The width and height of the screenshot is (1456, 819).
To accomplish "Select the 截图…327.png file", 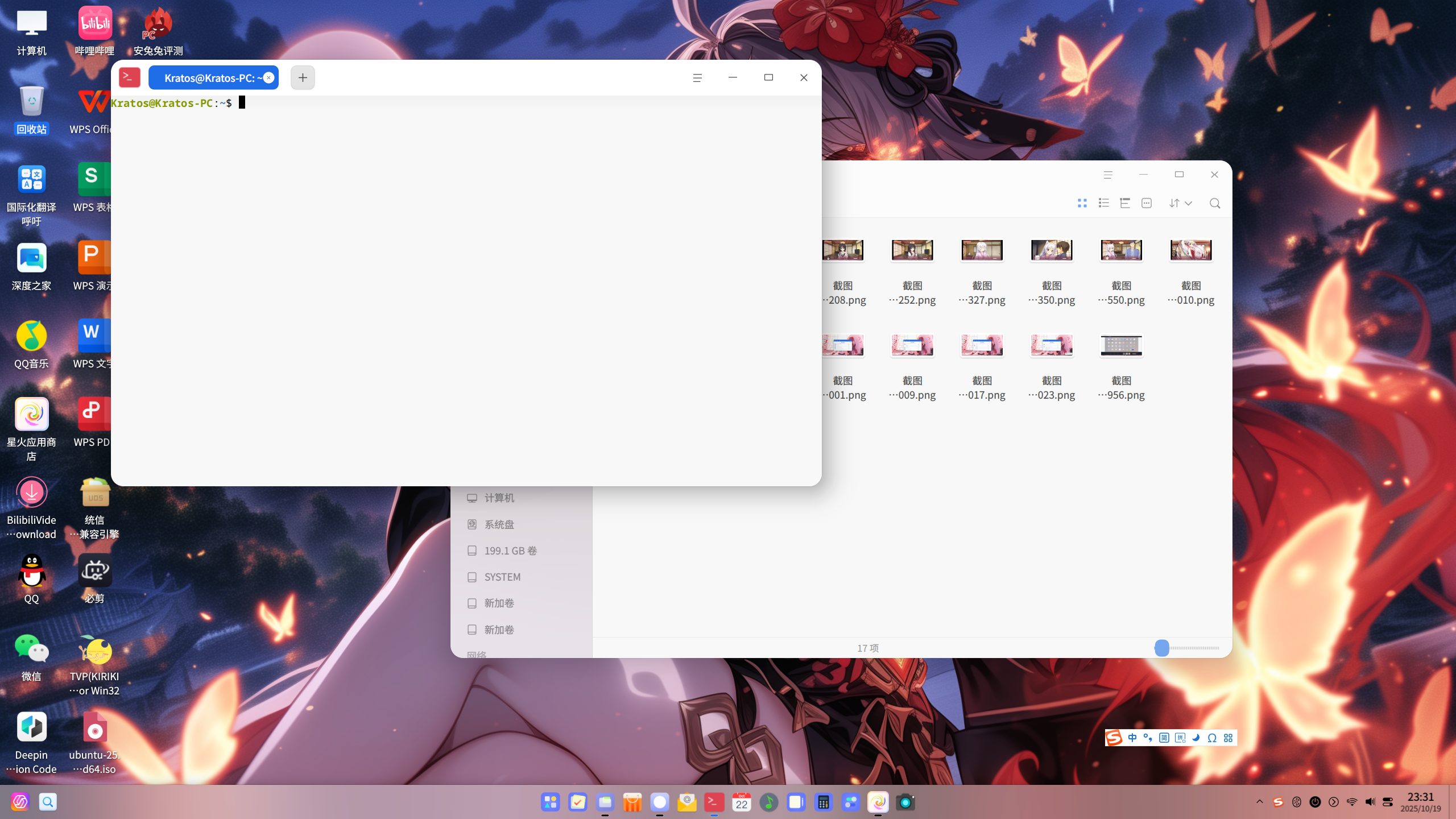I will [982, 272].
